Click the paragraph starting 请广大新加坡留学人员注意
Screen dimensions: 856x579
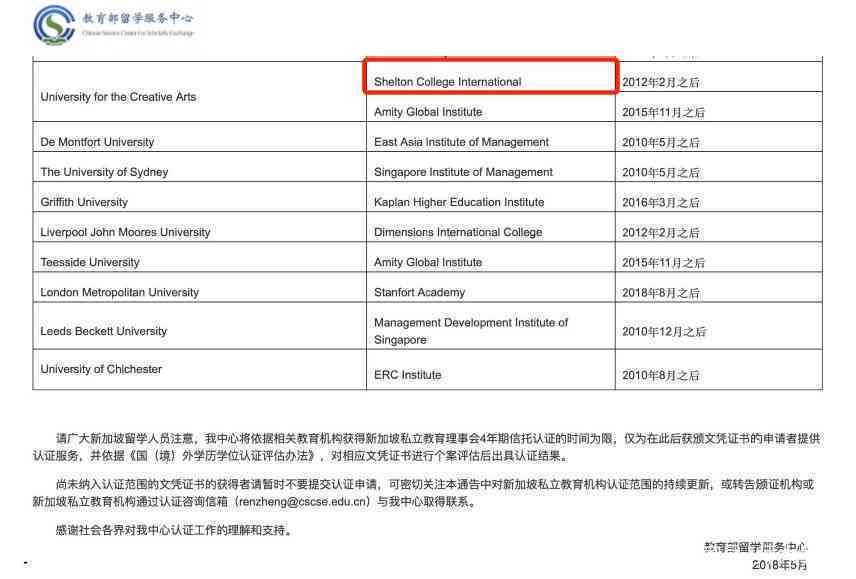point(426,447)
